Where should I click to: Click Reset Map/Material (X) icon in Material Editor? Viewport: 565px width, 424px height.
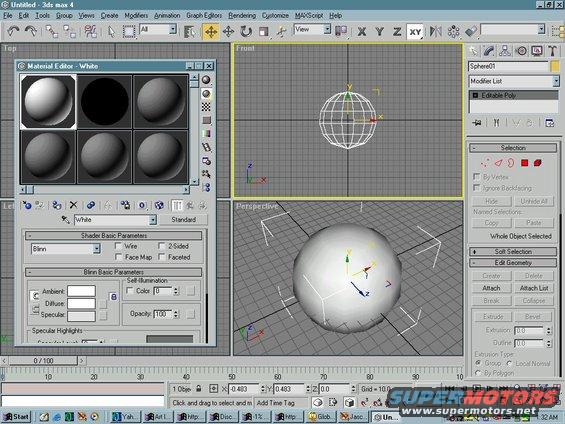click(74, 205)
